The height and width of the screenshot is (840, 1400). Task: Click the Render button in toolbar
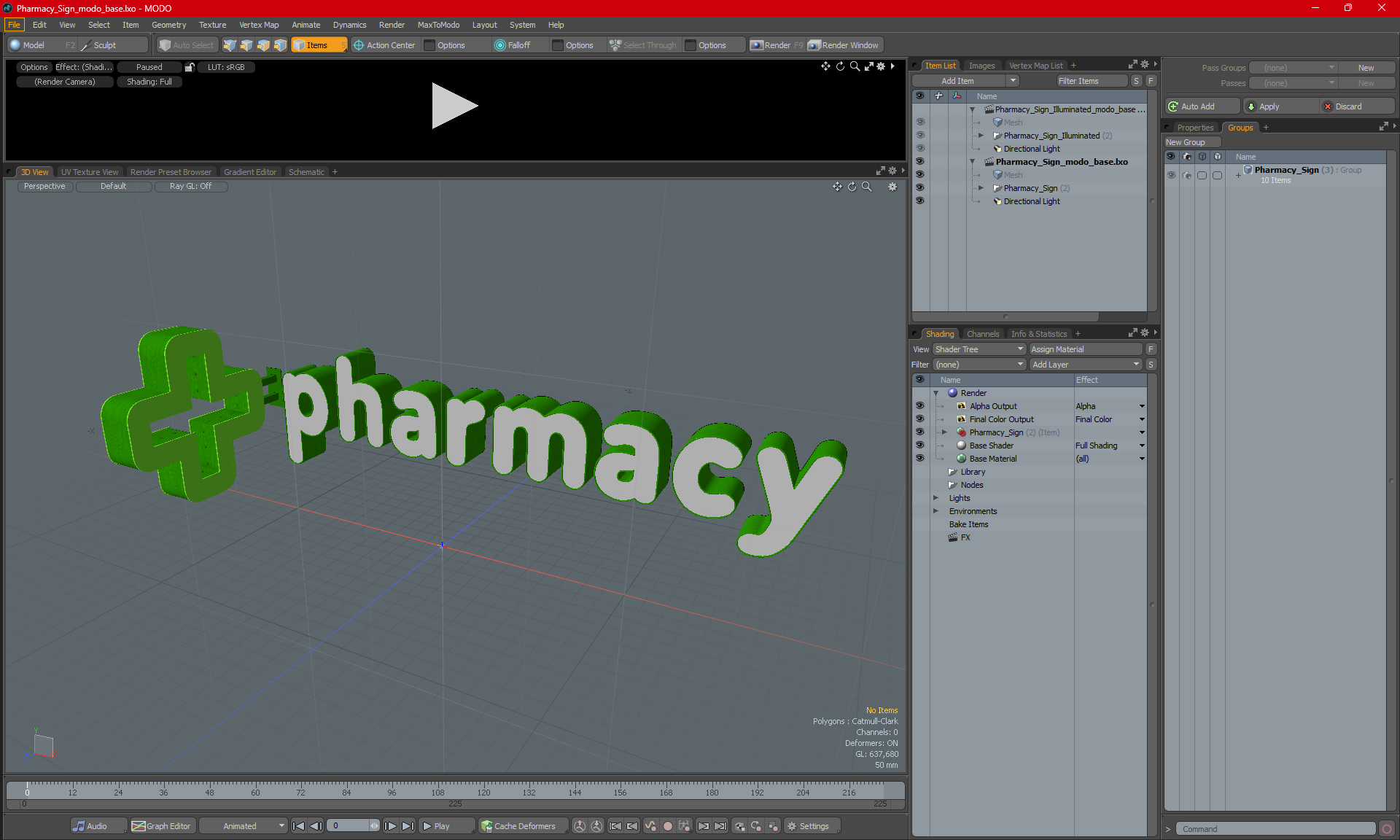[x=778, y=45]
